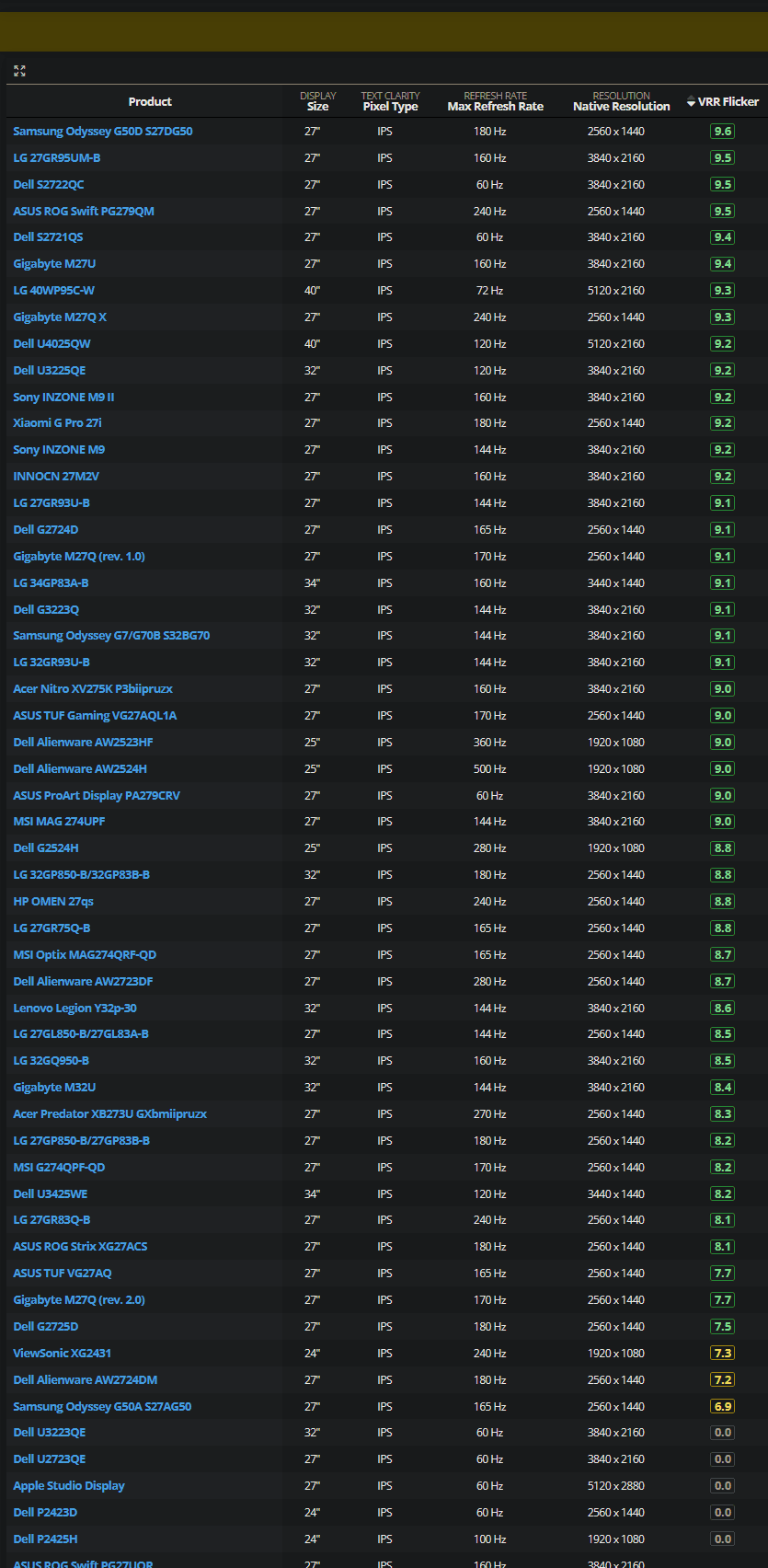The height and width of the screenshot is (1568, 768).
Task: Open the LG 27GL850-B/27GL83A-B link
Action: [81, 1034]
